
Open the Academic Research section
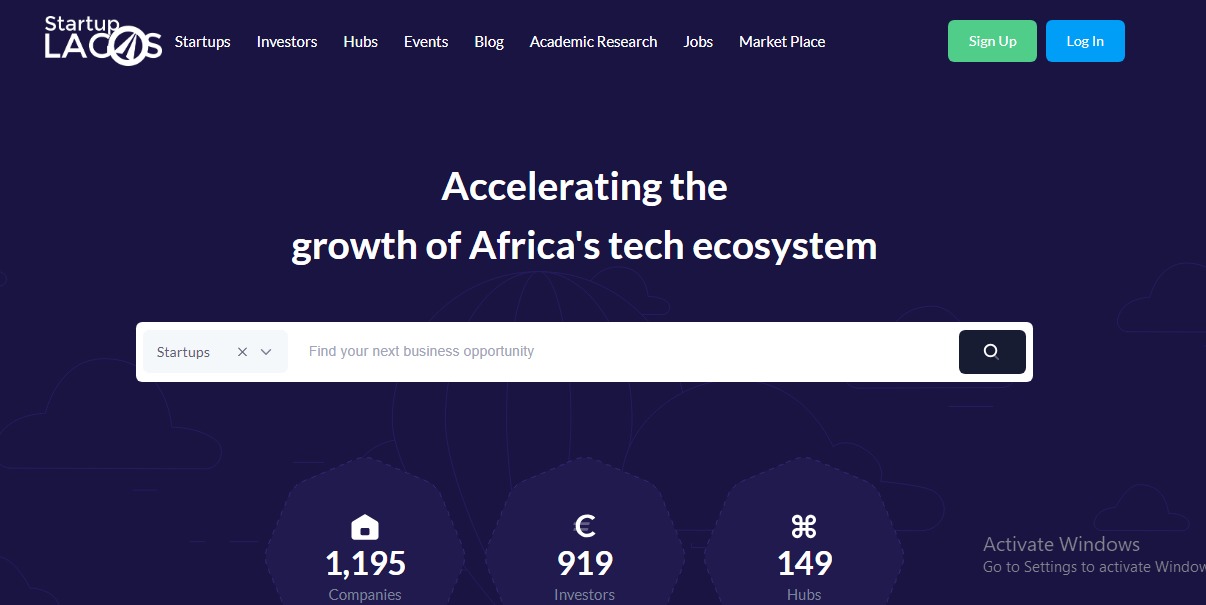(x=593, y=42)
